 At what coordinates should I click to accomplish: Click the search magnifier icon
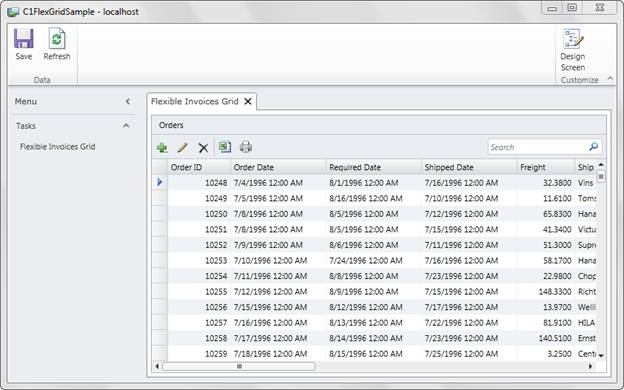[x=593, y=147]
